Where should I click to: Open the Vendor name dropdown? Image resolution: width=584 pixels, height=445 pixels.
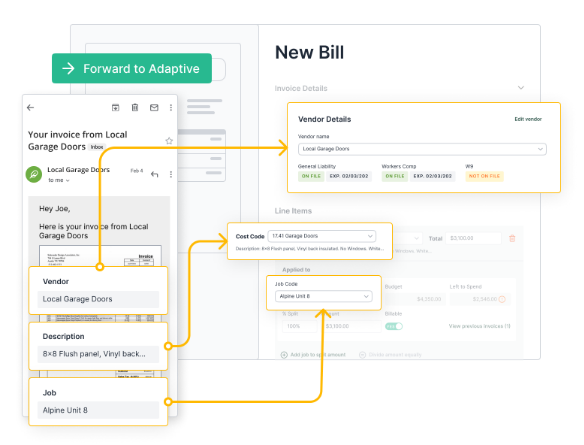click(422, 149)
